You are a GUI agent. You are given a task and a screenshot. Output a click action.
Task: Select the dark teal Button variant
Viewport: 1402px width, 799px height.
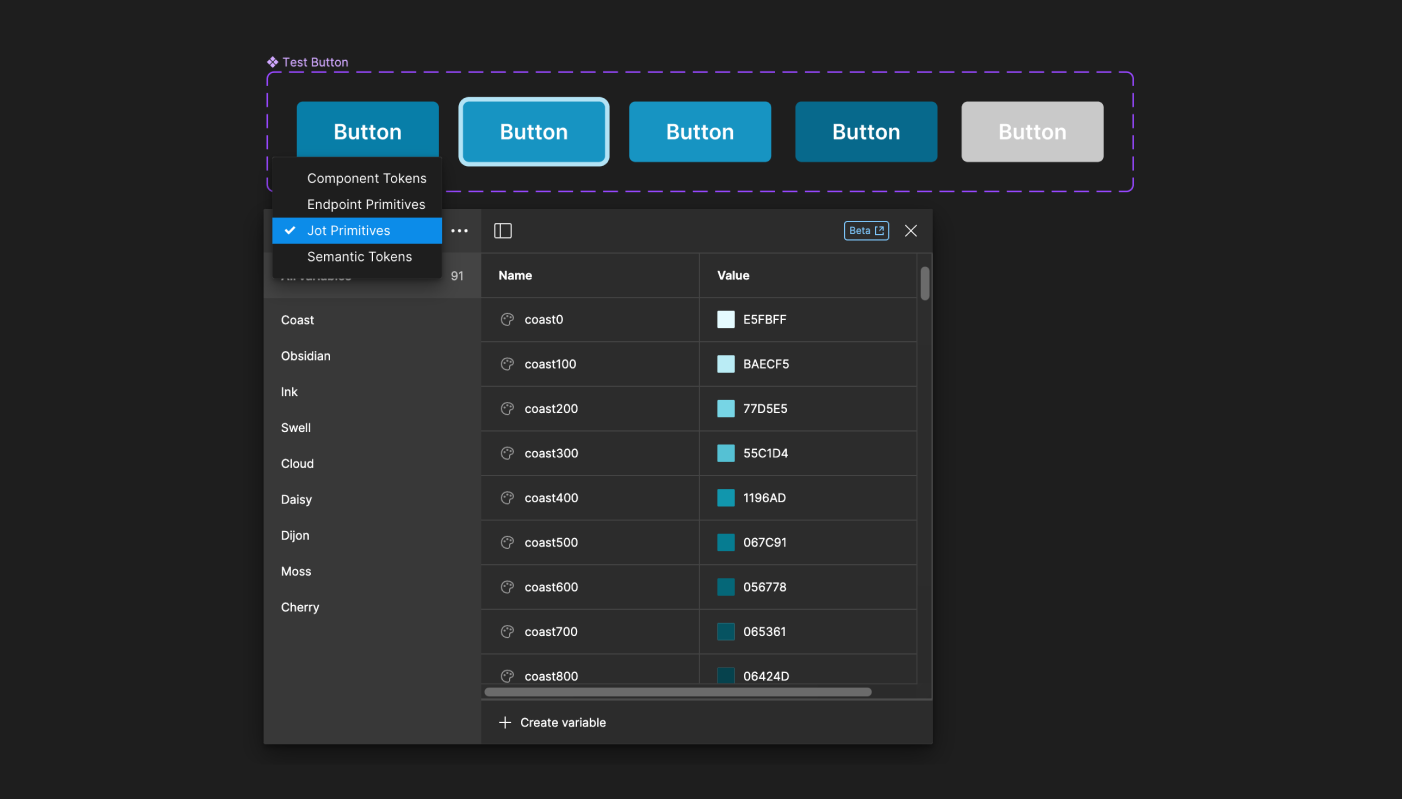(866, 132)
